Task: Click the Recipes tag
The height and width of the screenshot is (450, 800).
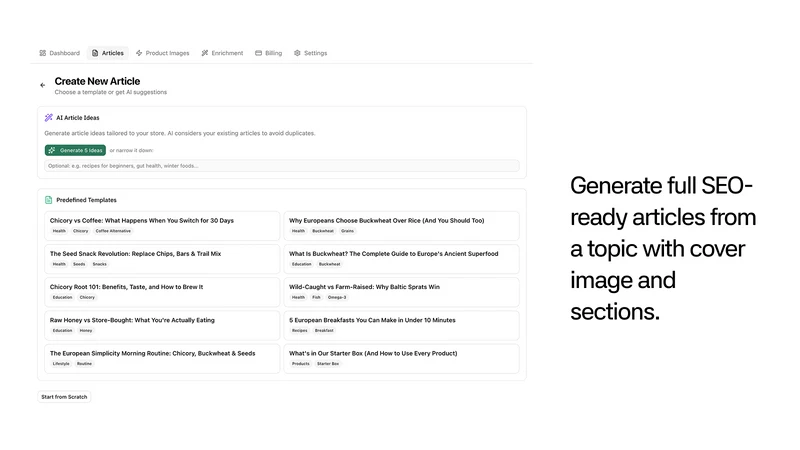Action: (x=299, y=331)
